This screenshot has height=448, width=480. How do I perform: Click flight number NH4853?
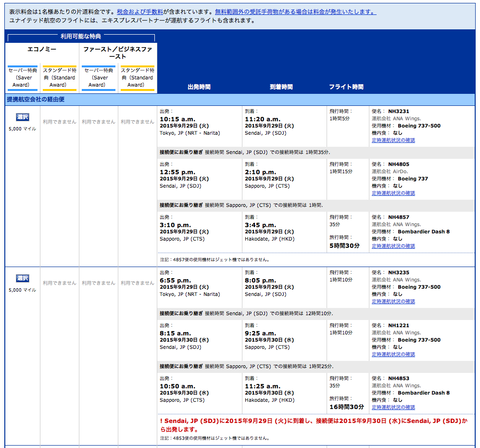[398, 379]
